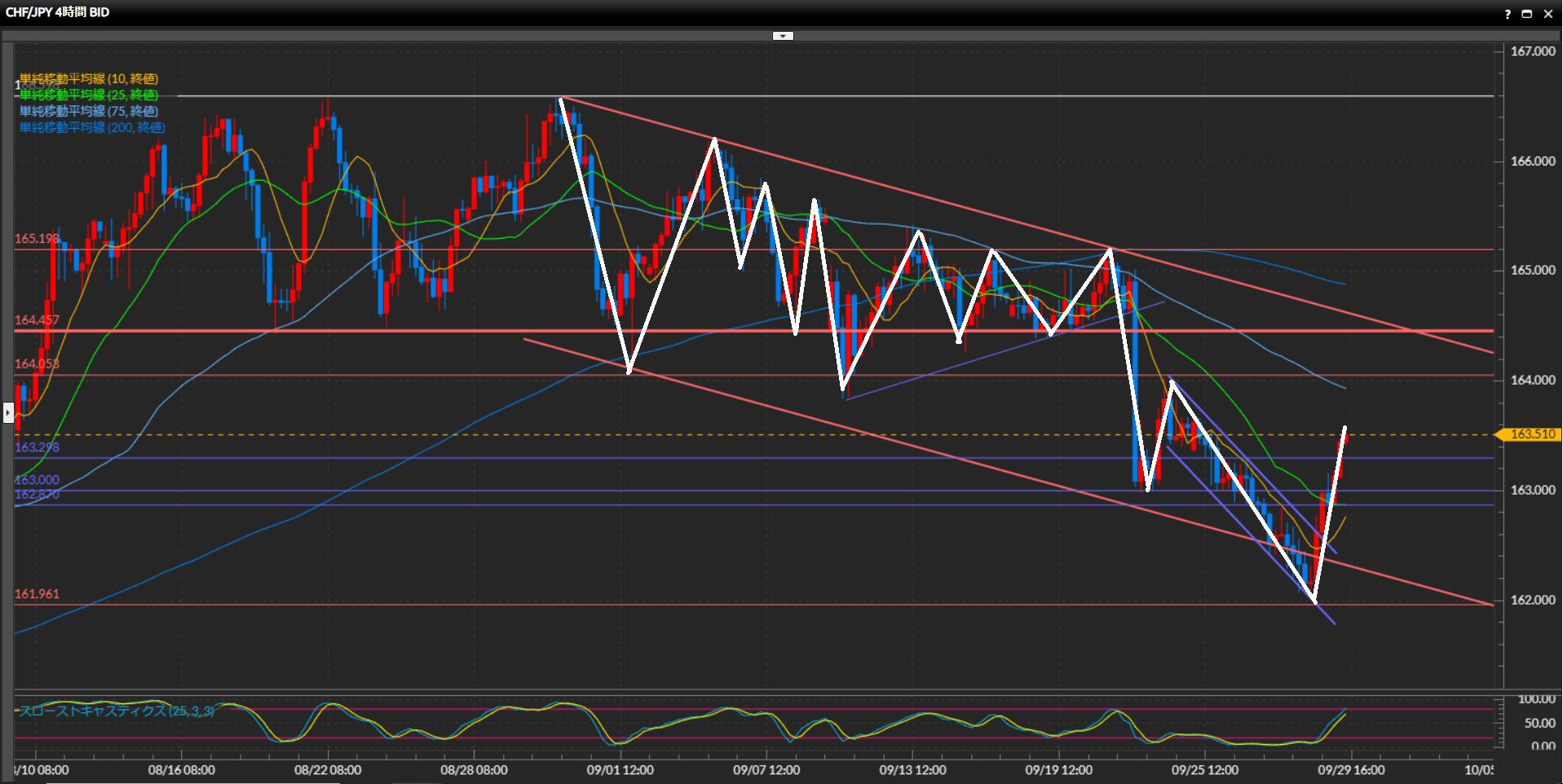Click the current price tag 163.510

(1531, 434)
